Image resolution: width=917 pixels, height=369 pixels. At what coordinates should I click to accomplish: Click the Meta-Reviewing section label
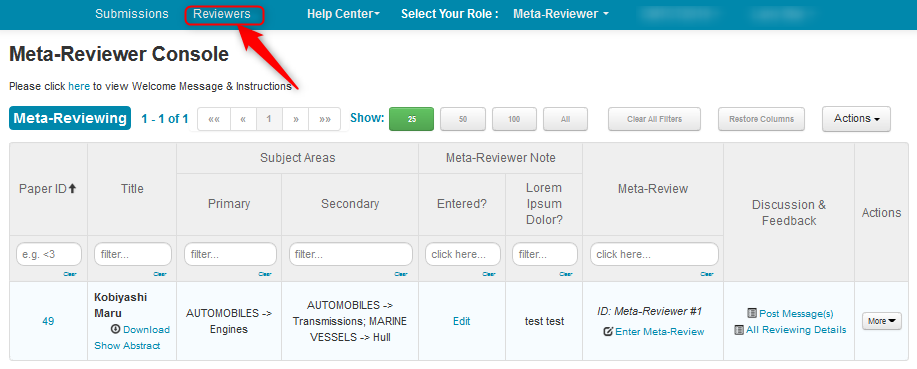point(70,119)
